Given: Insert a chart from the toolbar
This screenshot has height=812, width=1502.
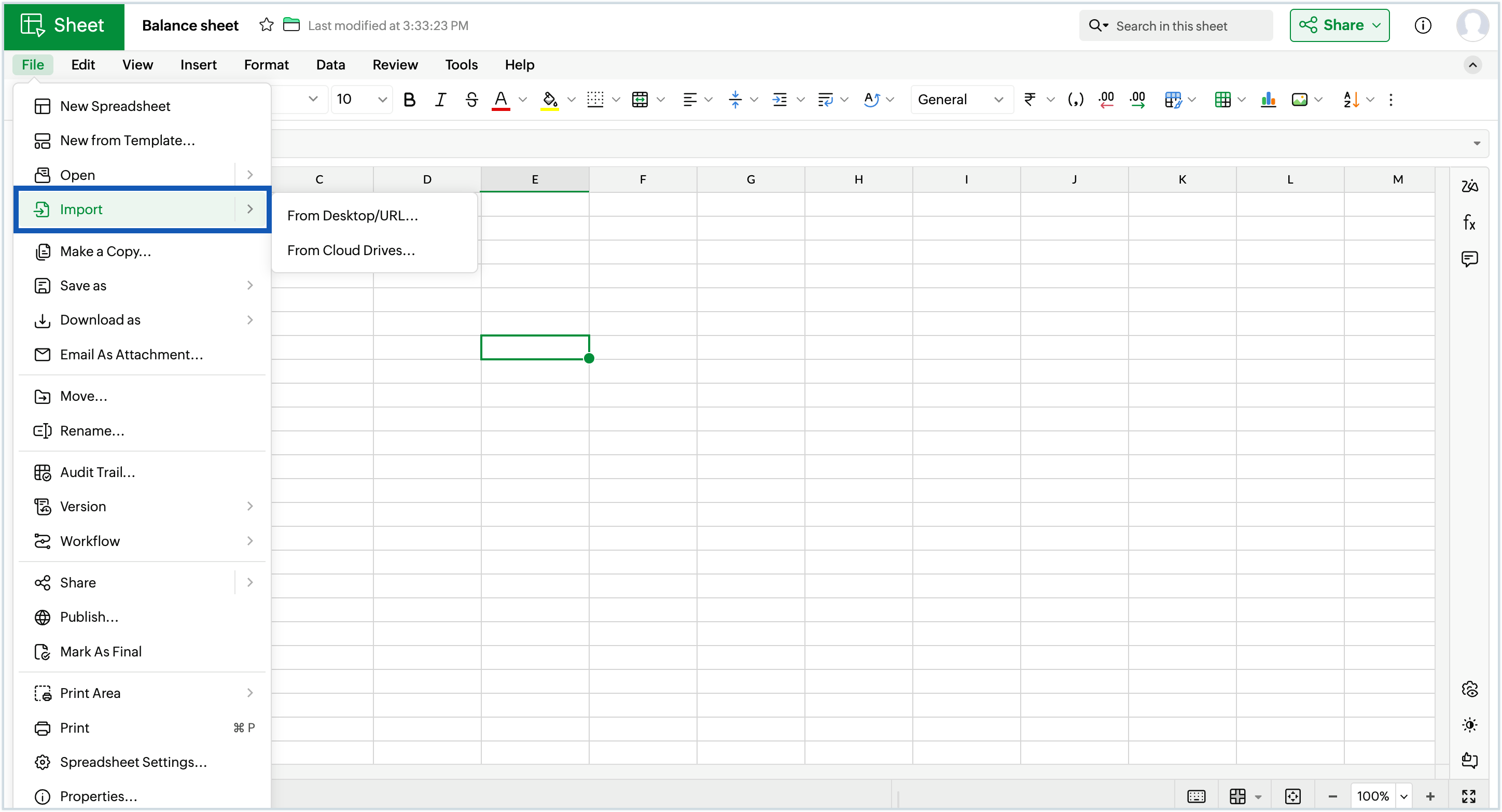Looking at the screenshot, I should pyautogui.click(x=1269, y=100).
